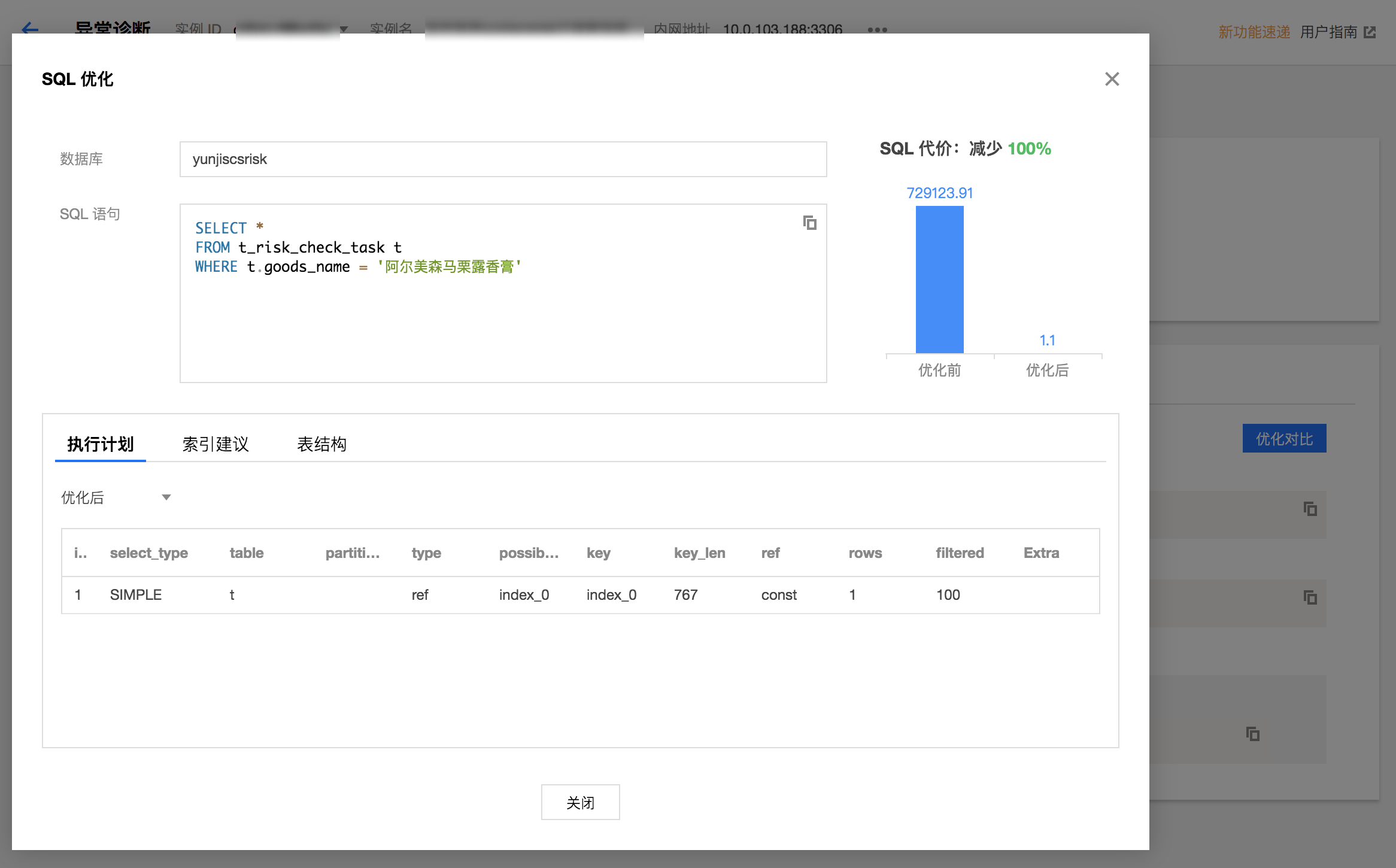Click the 优化对比 button

pyautogui.click(x=1284, y=439)
